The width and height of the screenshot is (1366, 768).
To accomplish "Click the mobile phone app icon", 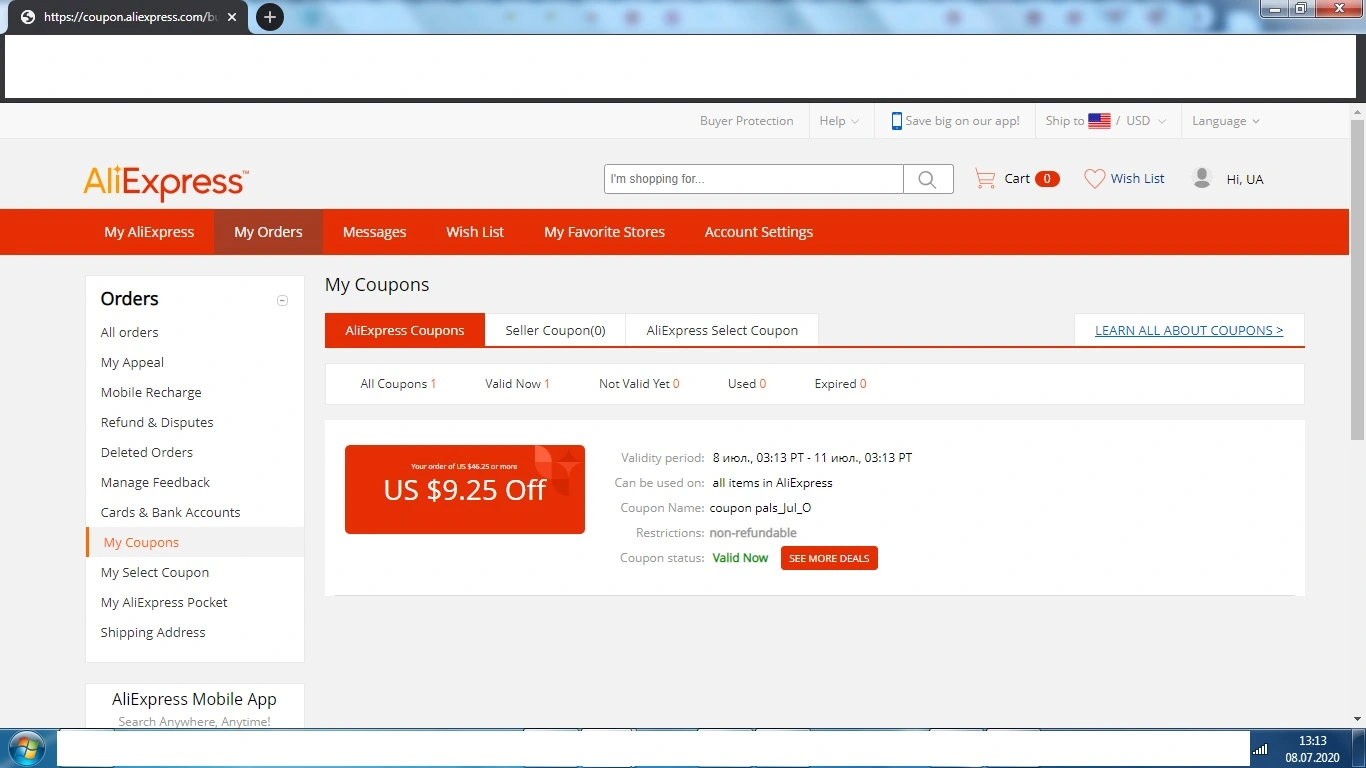I will [x=897, y=121].
